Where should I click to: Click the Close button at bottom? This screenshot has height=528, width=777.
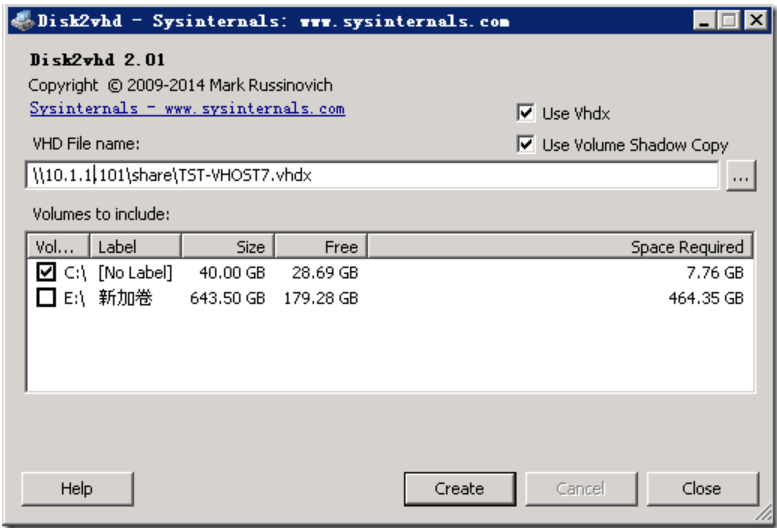click(702, 488)
